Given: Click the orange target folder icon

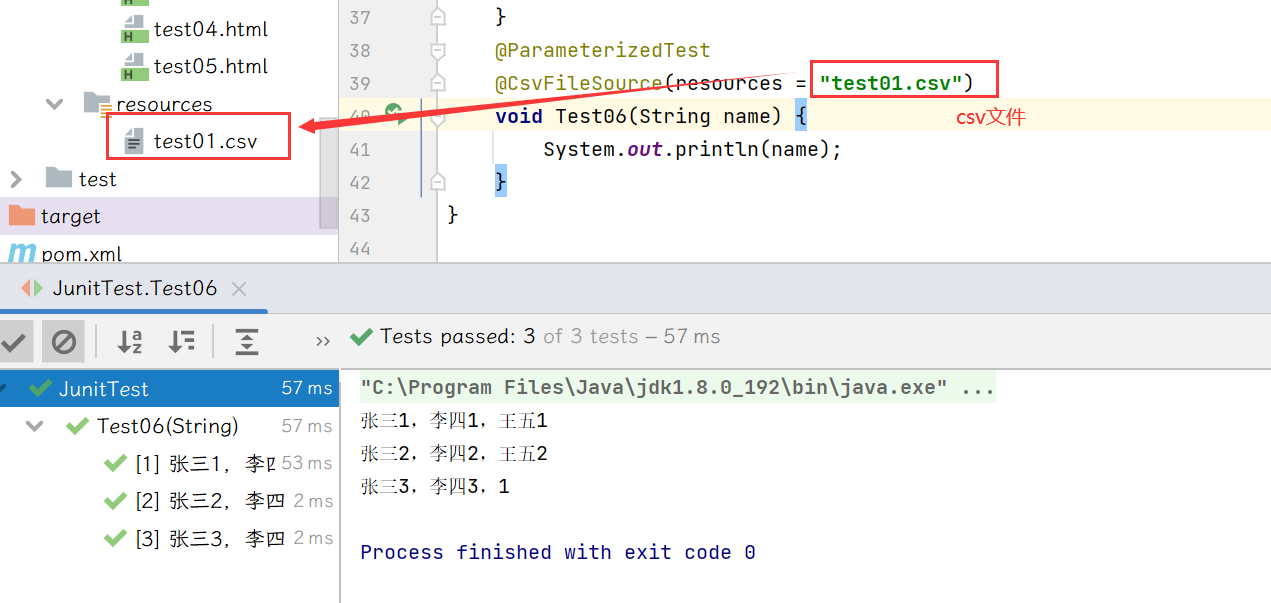Looking at the screenshot, I should pyautogui.click(x=21, y=215).
